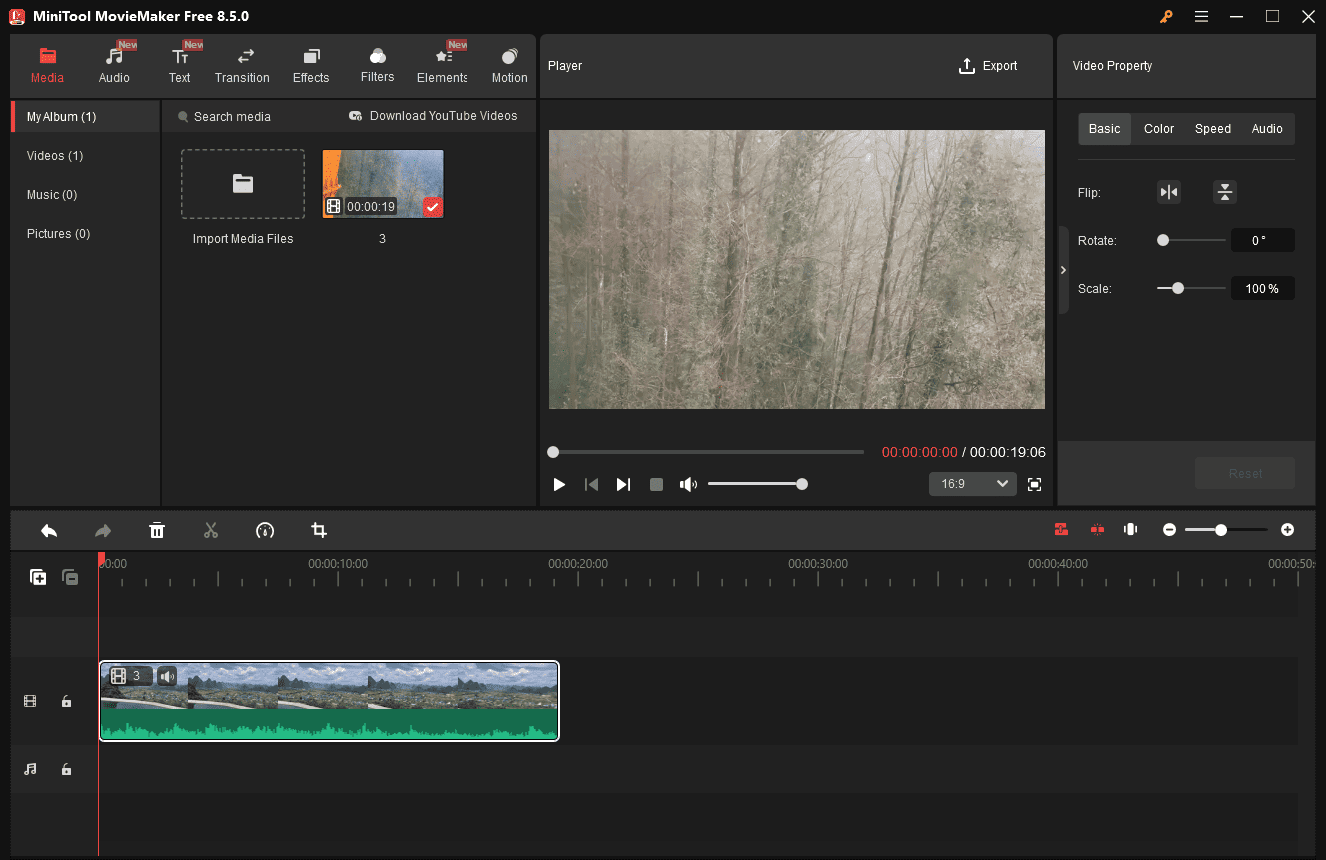Switch to the Audio tab in Video Property
The height and width of the screenshot is (860, 1326).
click(1267, 128)
